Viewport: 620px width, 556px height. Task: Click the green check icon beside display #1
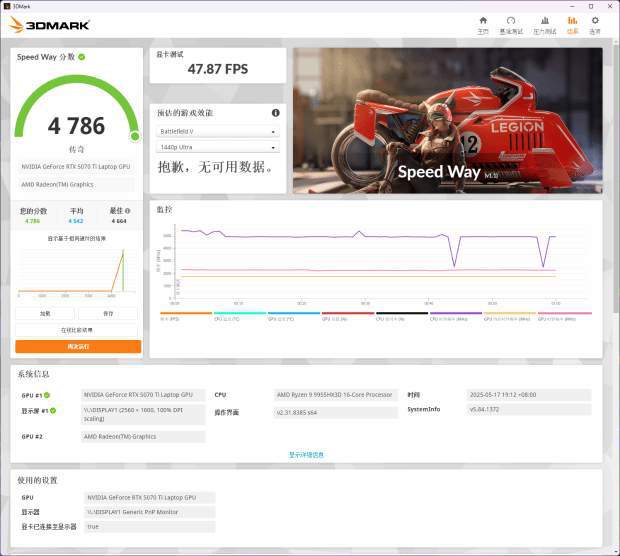(x=53, y=410)
